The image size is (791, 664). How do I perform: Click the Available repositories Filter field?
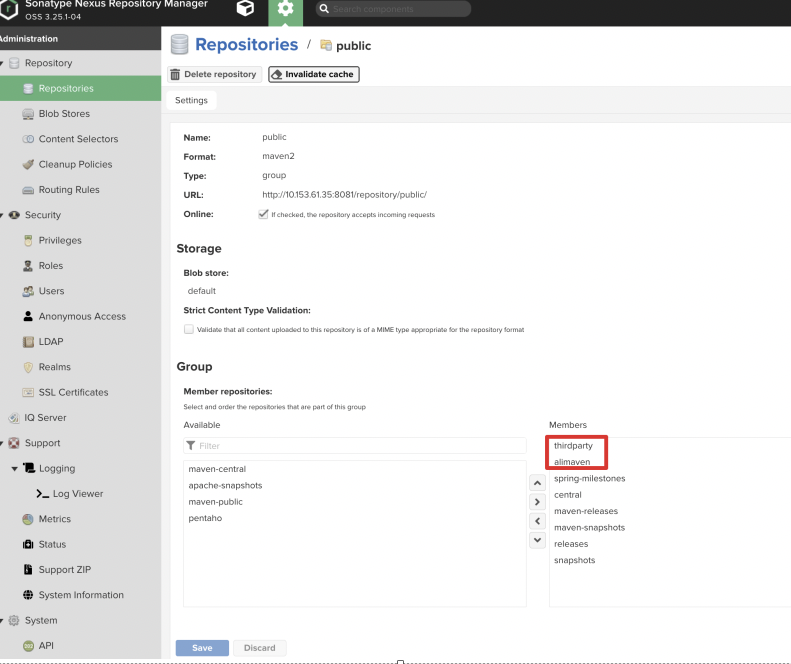[x=355, y=446]
